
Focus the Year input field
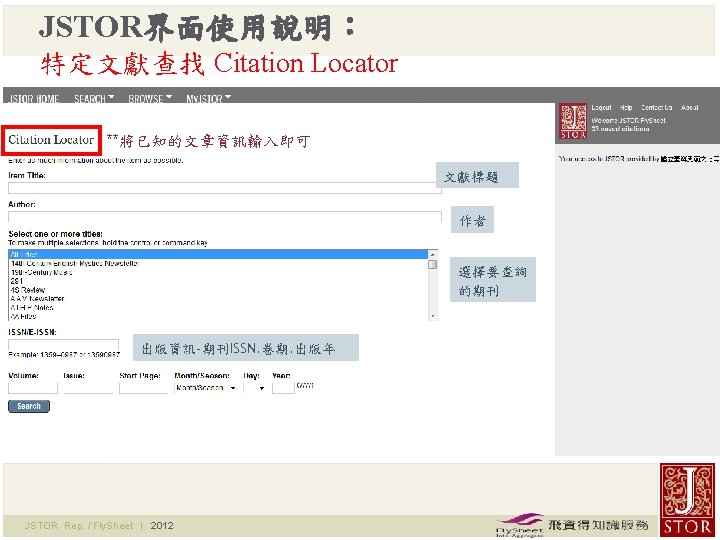(283, 388)
